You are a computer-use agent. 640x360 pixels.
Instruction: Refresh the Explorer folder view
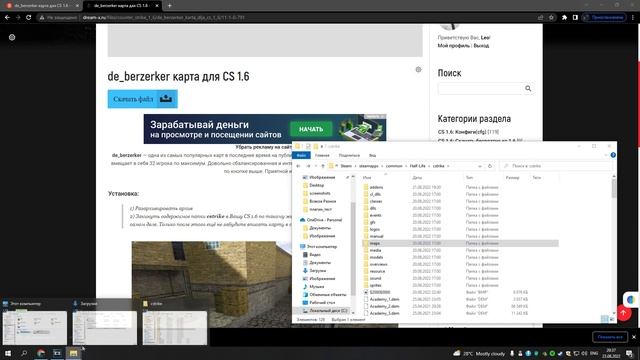pyautogui.click(x=490, y=166)
